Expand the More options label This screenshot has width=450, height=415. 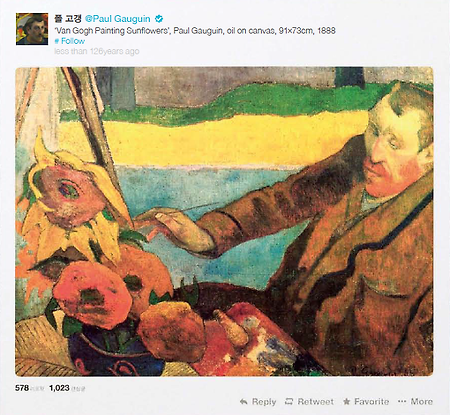coord(422,402)
